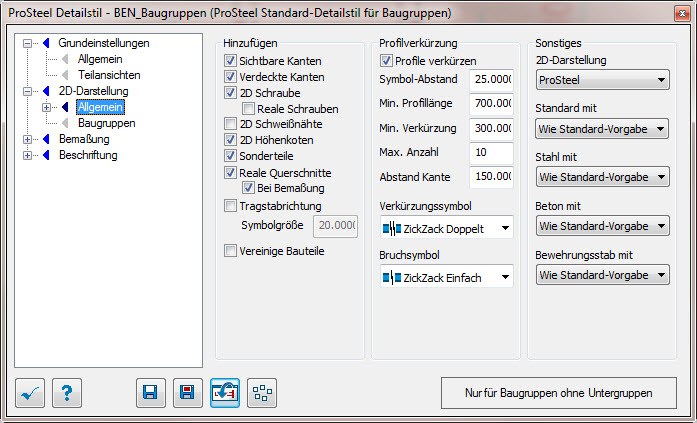Expand the Beschriftung tree node
The width and height of the screenshot is (697, 423).
point(28,155)
